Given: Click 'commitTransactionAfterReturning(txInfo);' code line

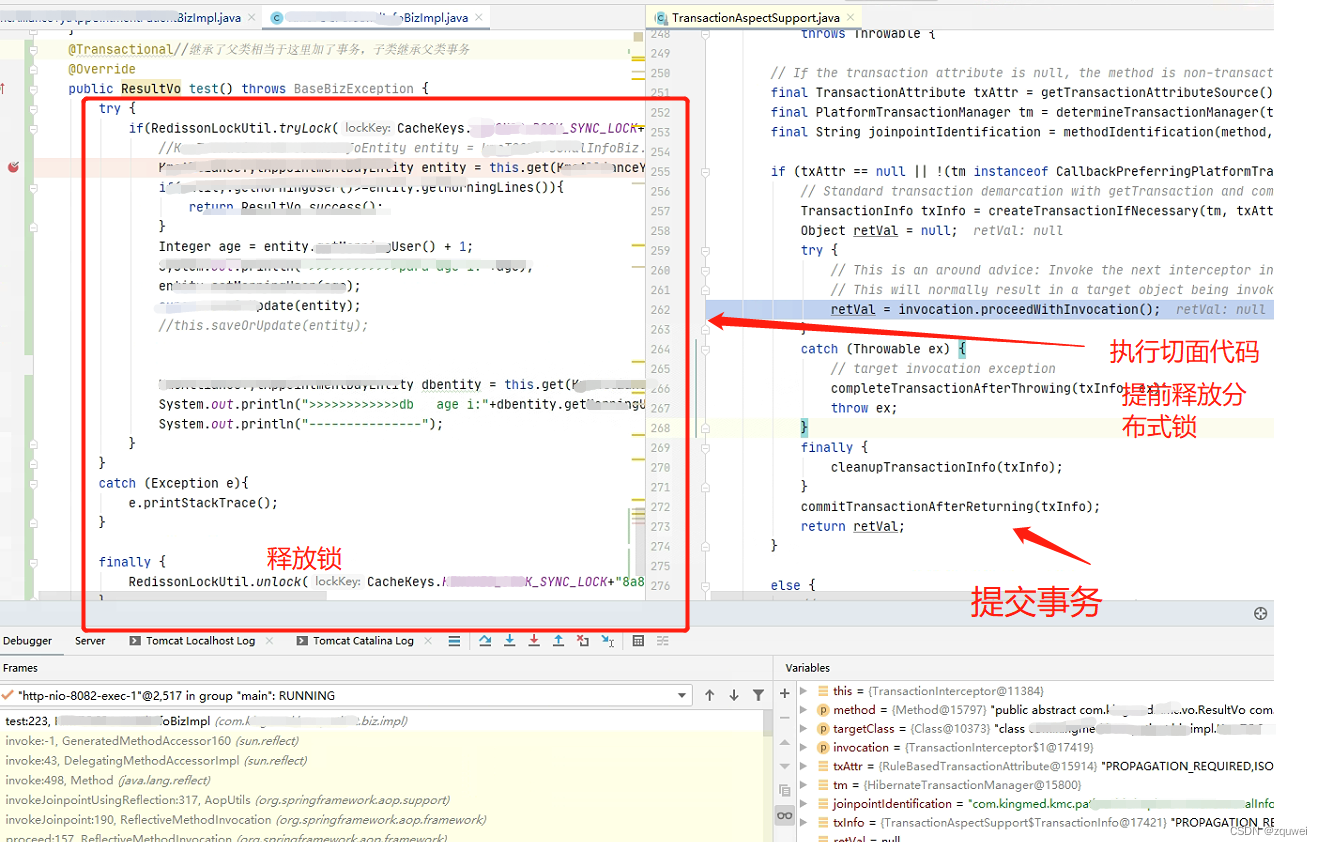Looking at the screenshot, I should [x=950, y=506].
